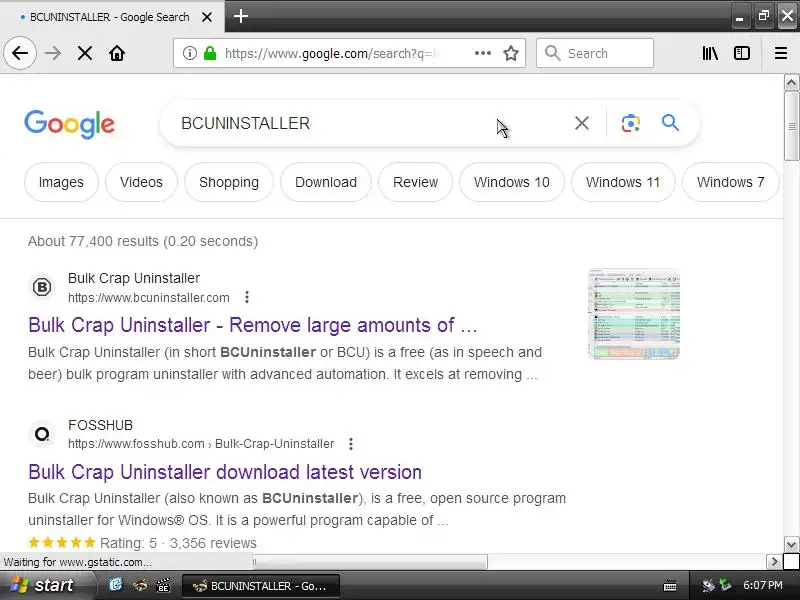Select the BCUNINSTALLER taskbar window button

point(261,586)
